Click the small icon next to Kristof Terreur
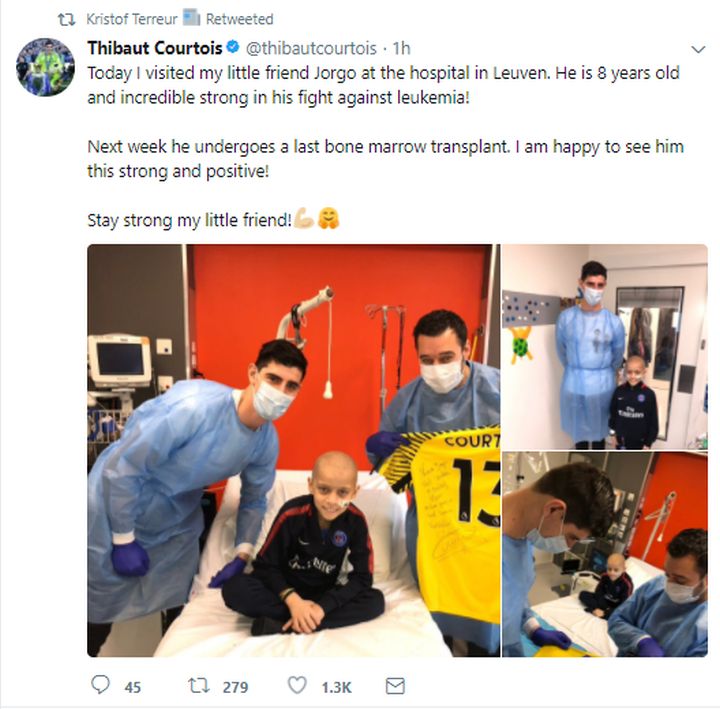 (x=191, y=18)
